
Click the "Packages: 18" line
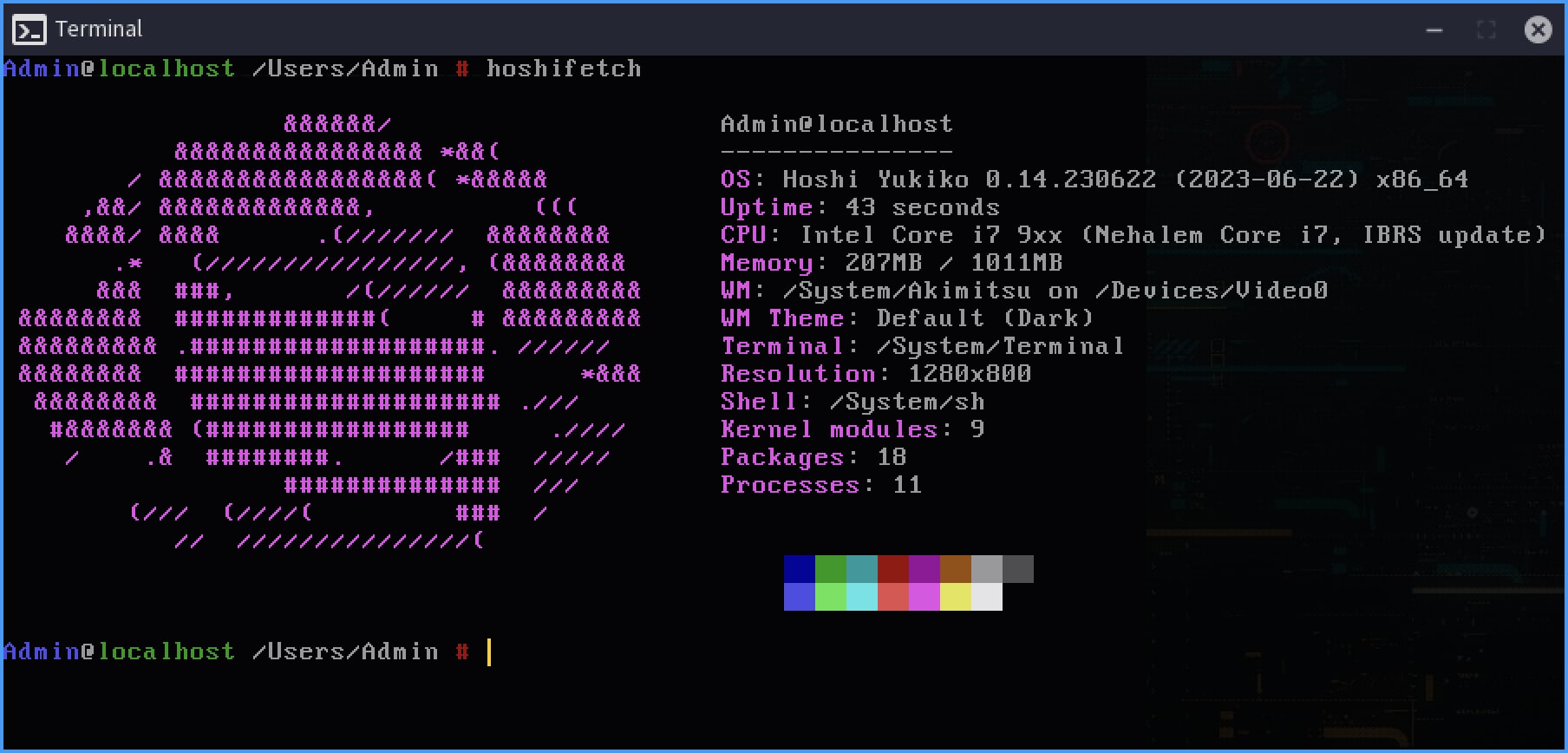point(813,457)
